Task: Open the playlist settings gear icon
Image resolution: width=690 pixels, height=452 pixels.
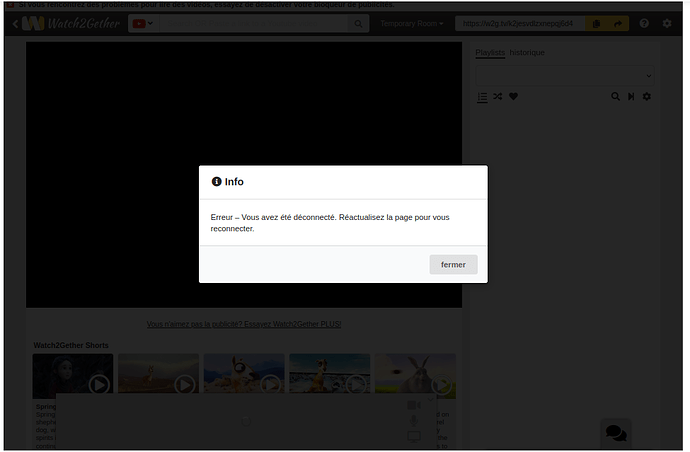Action: click(x=646, y=96)
